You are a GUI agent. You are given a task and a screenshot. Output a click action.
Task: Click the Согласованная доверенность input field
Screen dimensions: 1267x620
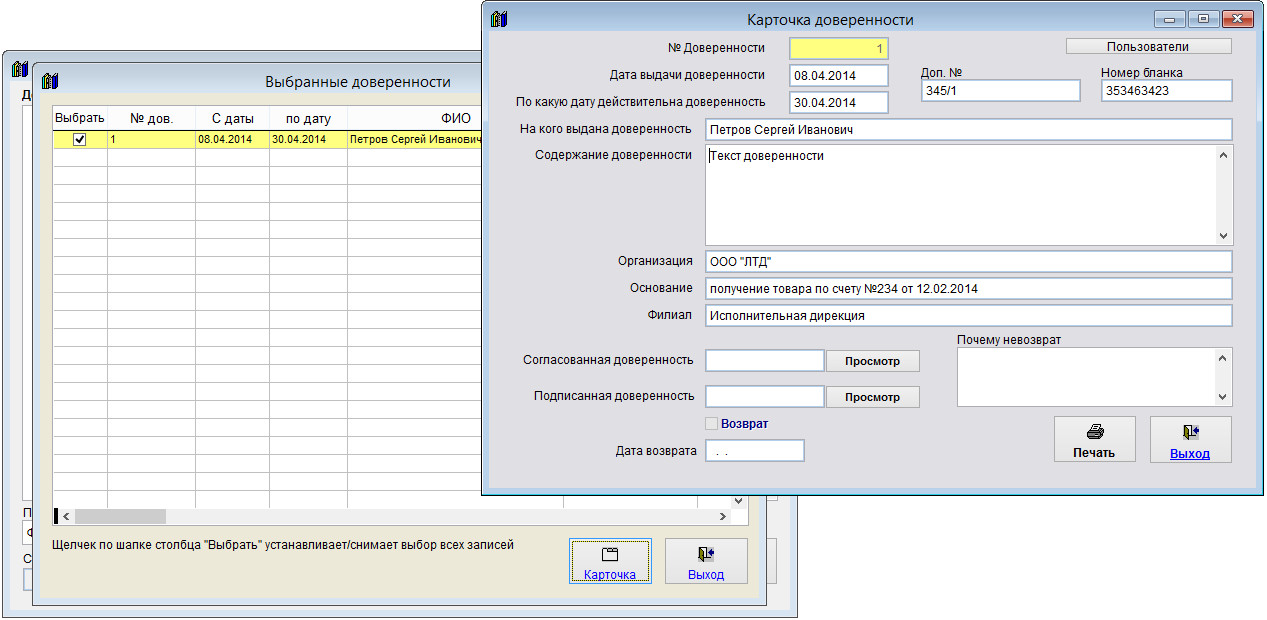[x=765, y=360]
